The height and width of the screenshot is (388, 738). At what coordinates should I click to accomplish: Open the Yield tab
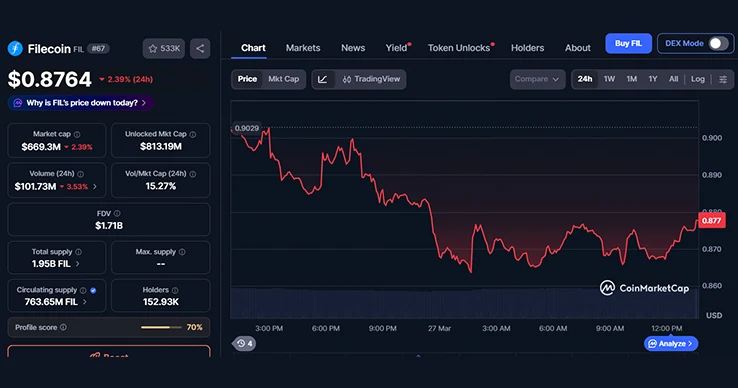(x=397, y=48)
